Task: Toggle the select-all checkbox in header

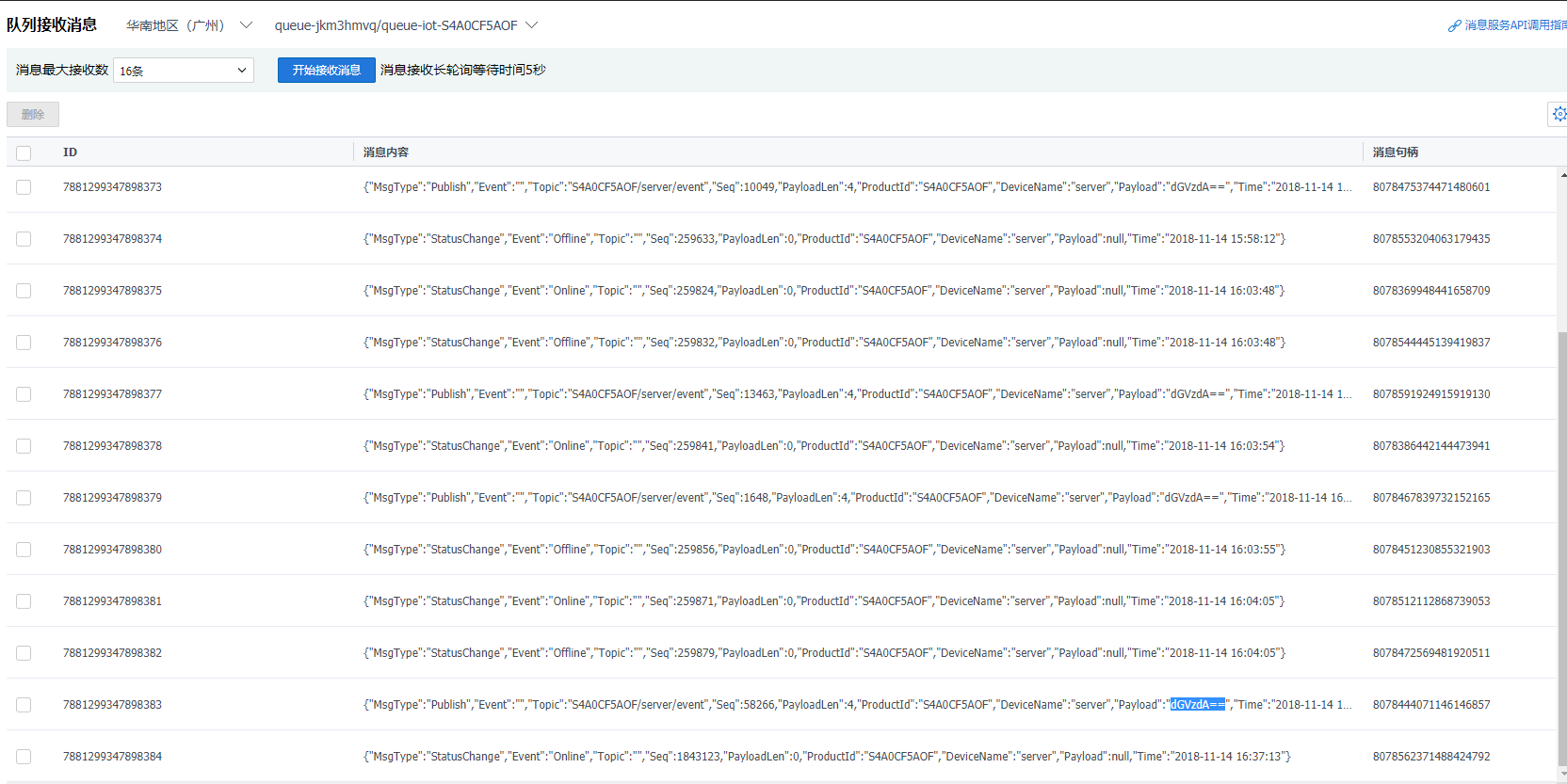Action: [24, 152]
